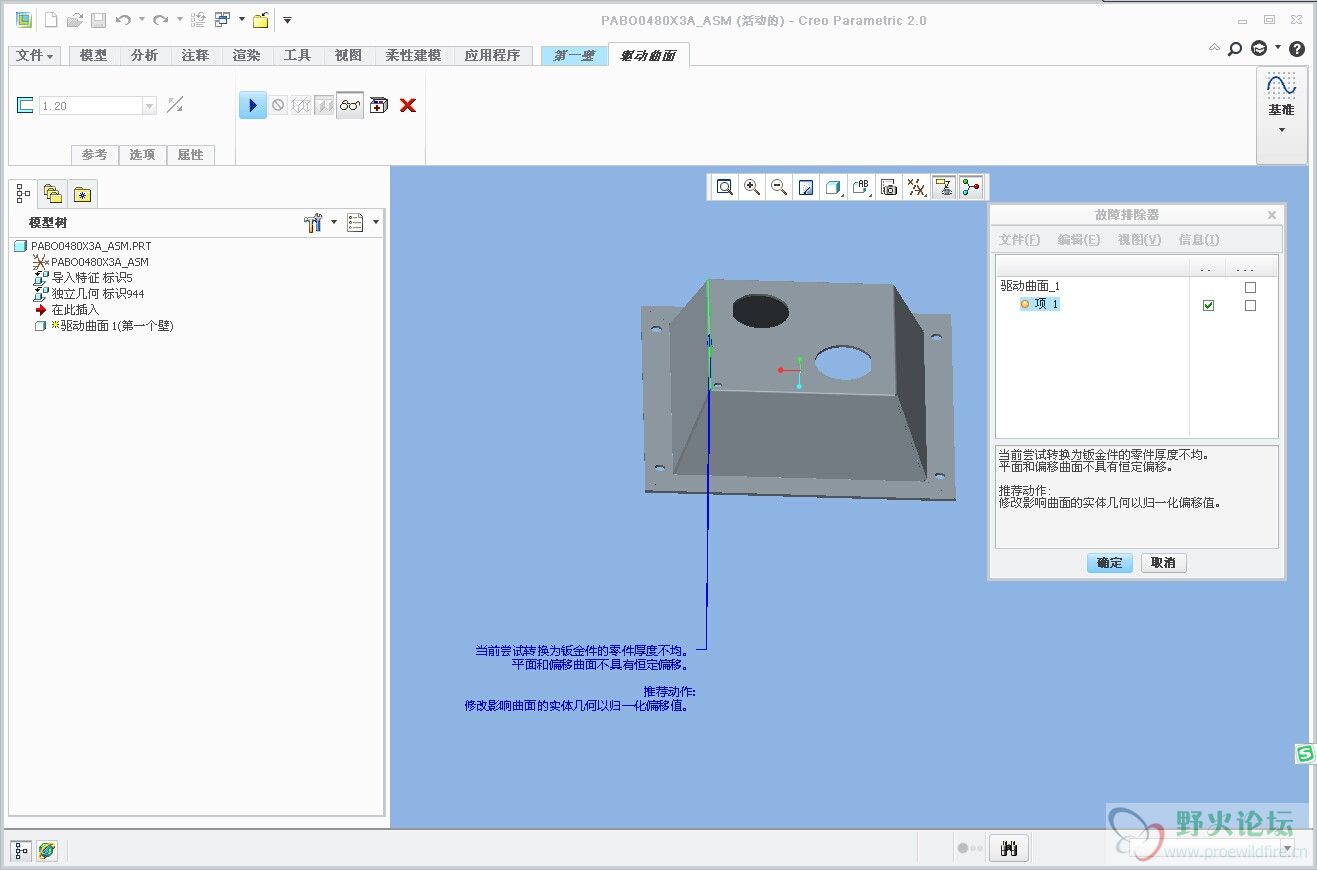Open the 文件 menu
This screenshot has height=870, width=1317.
click(x=35, y=56)
